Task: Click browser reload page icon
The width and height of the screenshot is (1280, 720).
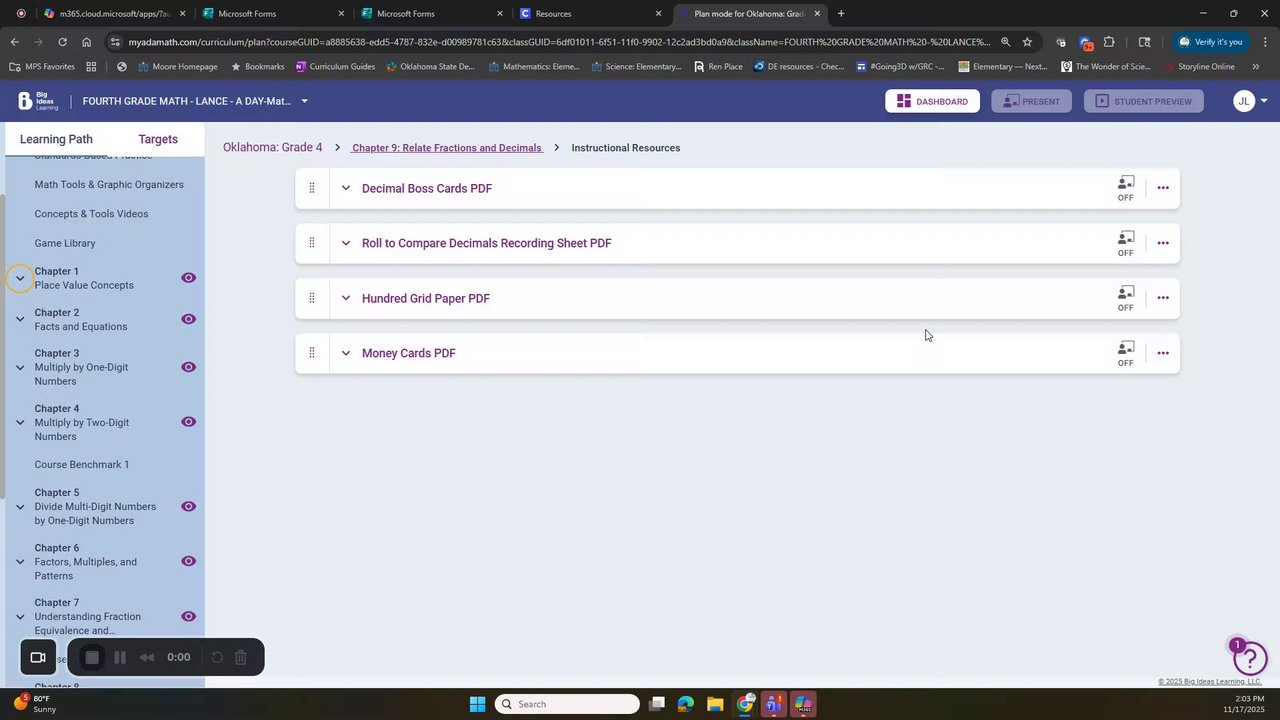Action: coord(62,42)
